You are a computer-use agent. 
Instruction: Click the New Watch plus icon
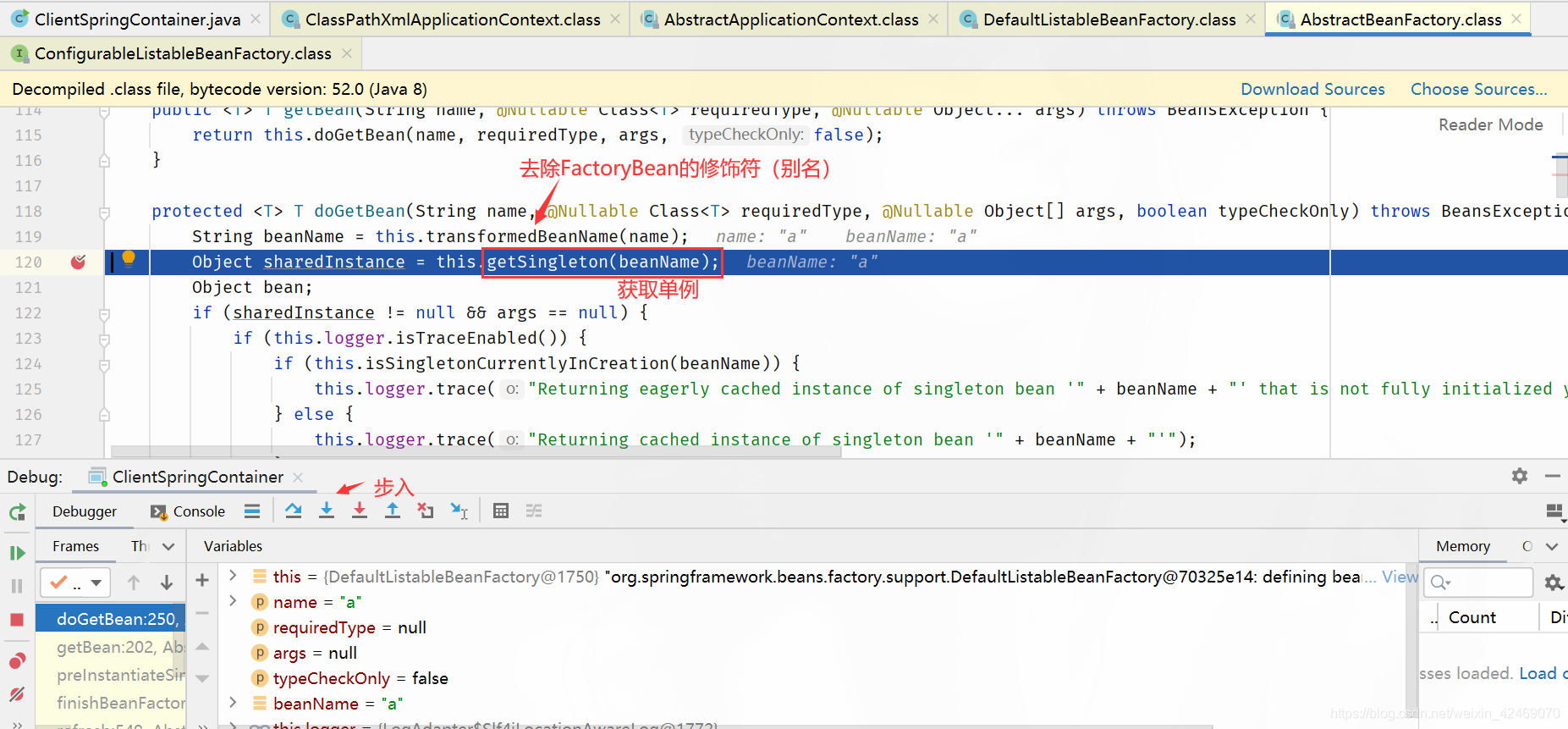pos(202,580)
